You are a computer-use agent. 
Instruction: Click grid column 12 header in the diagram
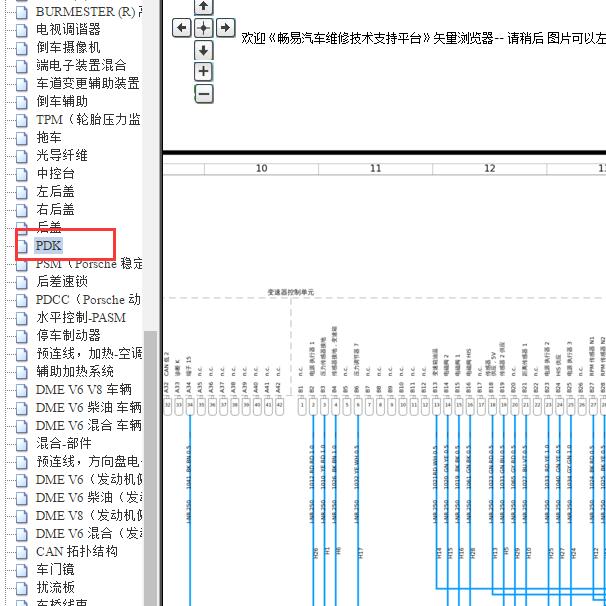(x=490, y=169)
